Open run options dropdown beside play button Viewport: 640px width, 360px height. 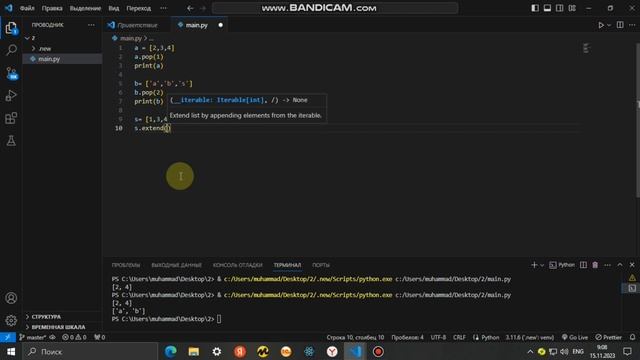pos(609,25)
